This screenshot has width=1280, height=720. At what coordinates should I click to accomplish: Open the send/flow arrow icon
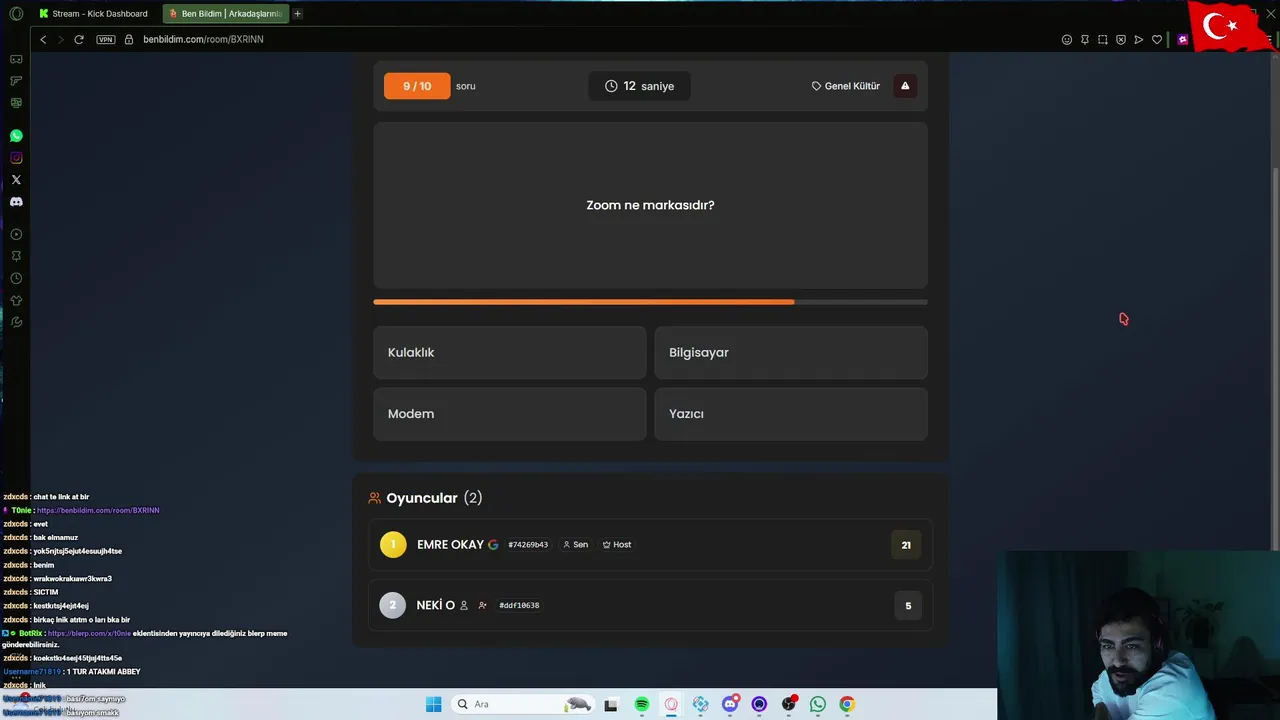tap(1139, 39)
